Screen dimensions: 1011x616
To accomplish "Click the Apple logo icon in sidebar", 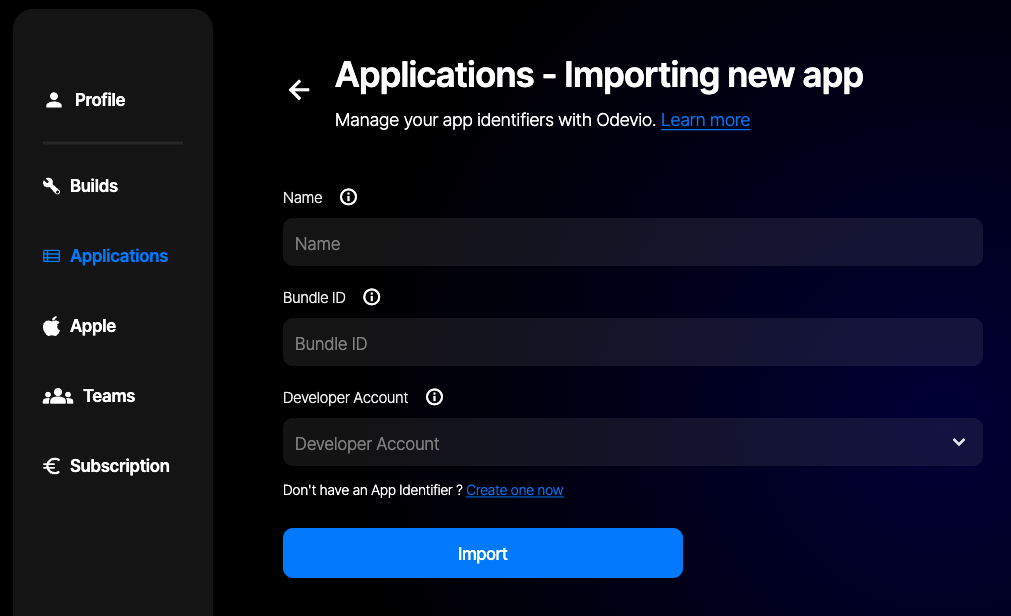I will point(52,326).
